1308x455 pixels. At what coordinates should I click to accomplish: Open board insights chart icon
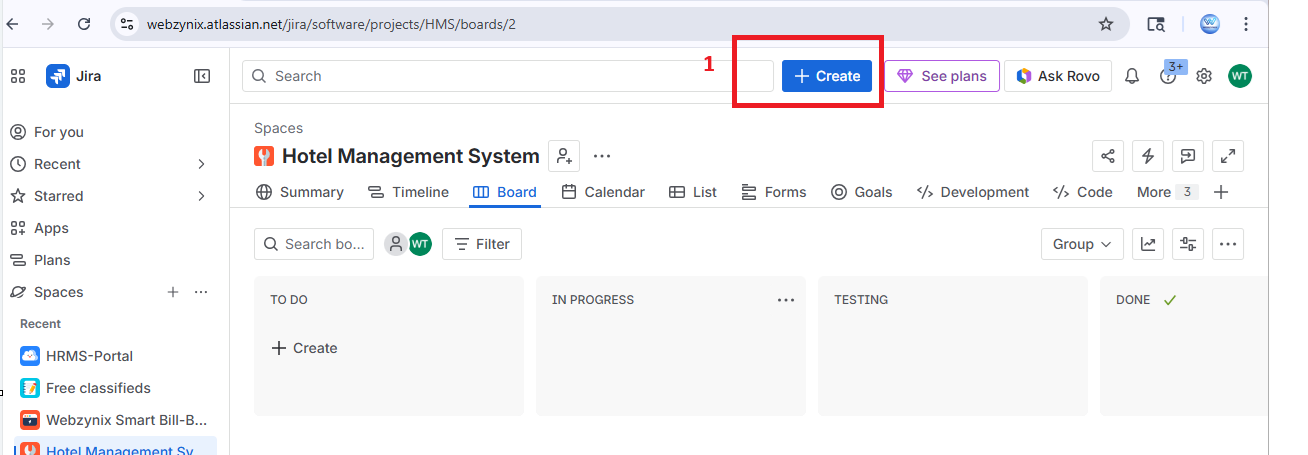click(1148, 244)
